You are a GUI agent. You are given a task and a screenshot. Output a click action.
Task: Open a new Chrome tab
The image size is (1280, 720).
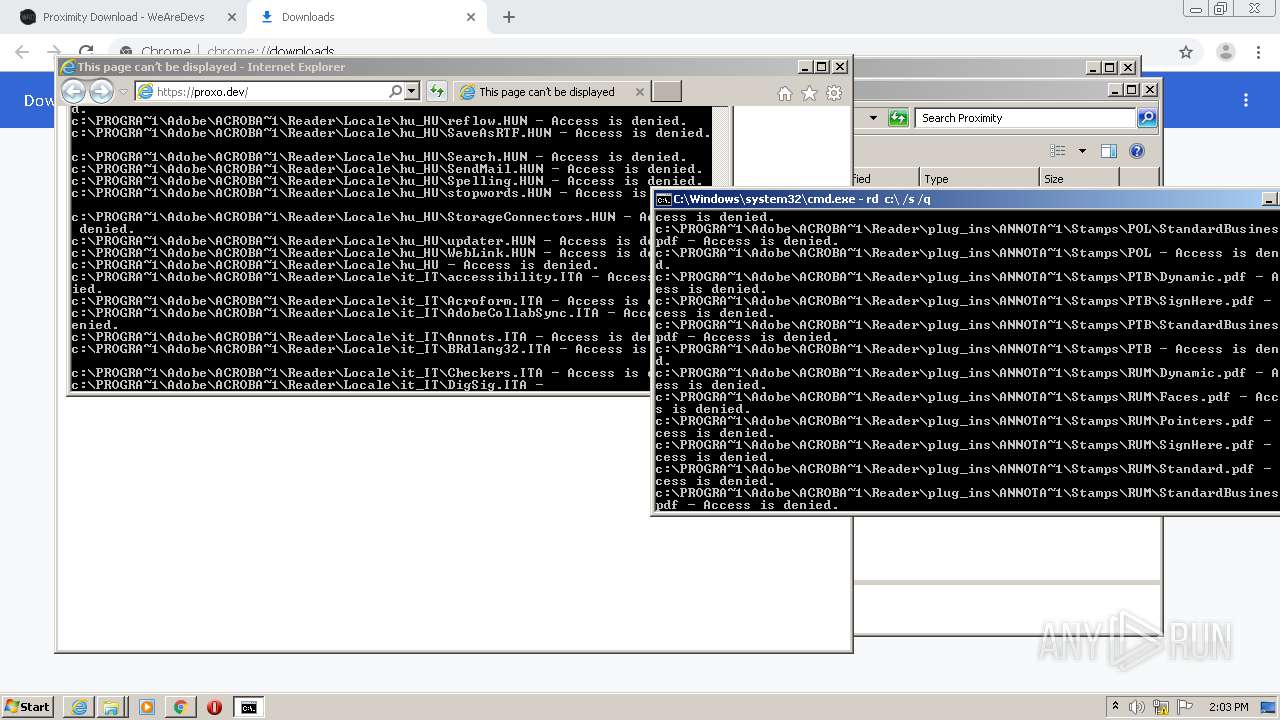point(509,17)
